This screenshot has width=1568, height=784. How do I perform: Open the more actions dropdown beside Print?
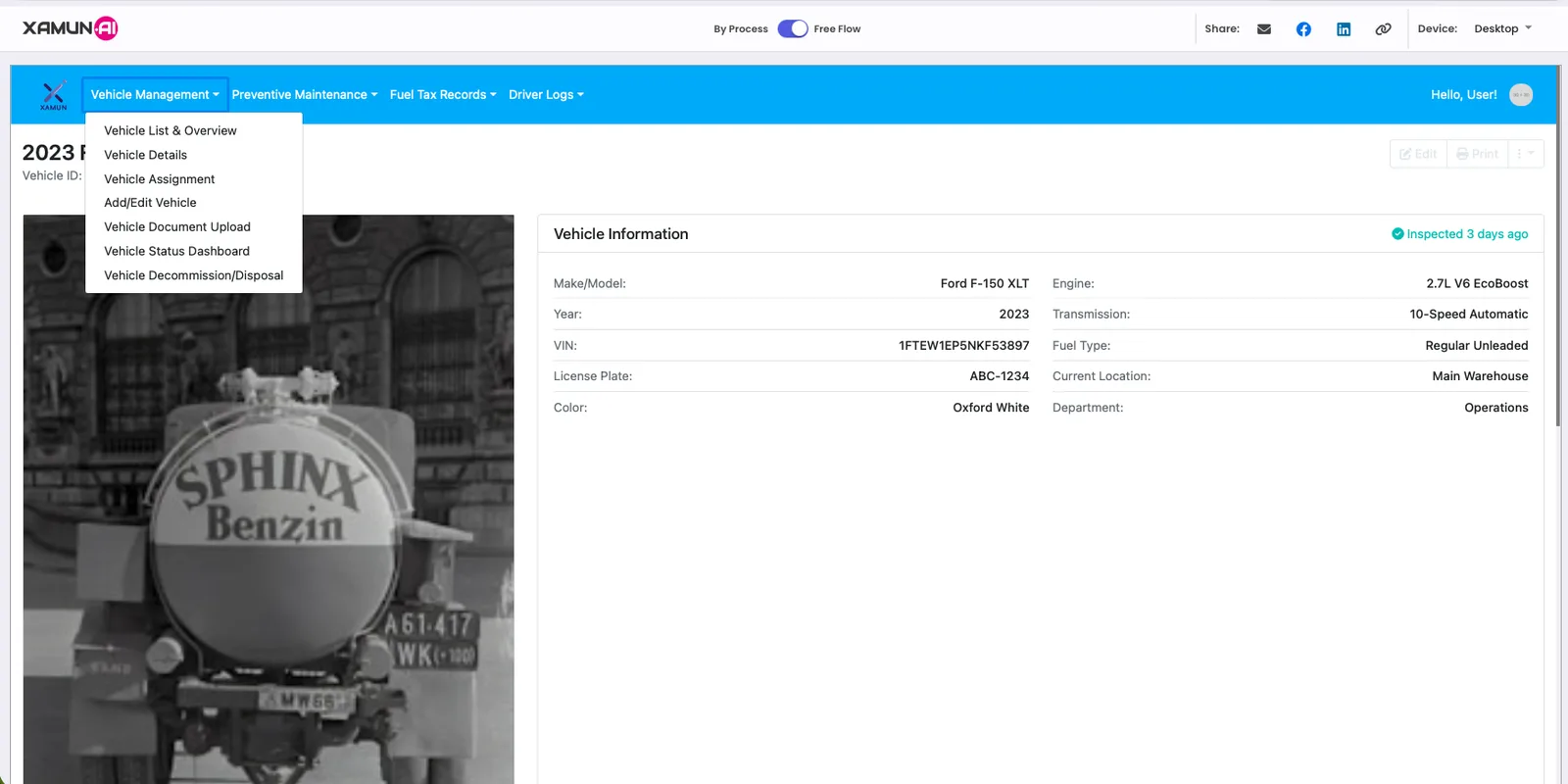point(1526,154)
